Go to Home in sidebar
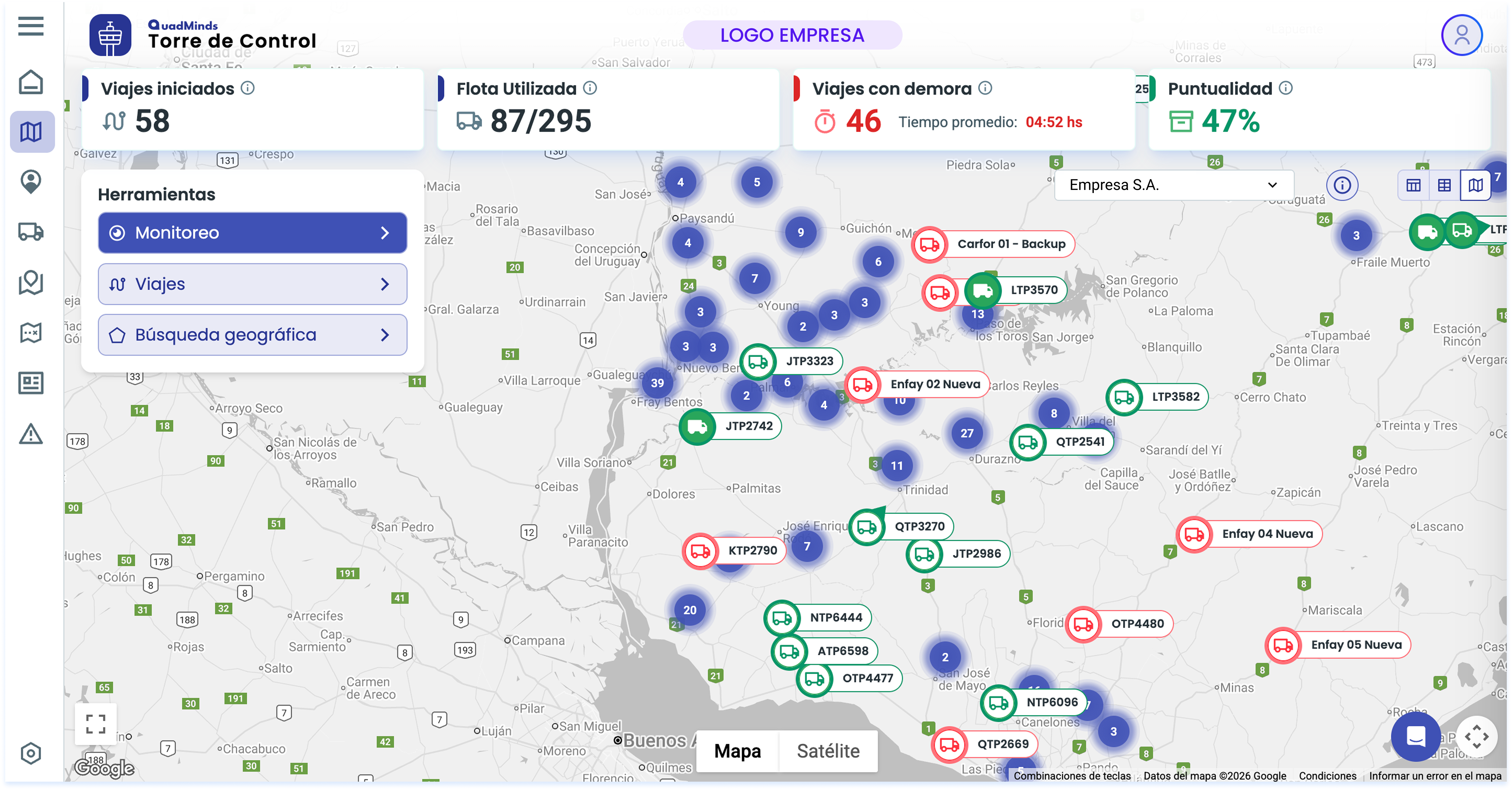Screen dimensions: 1512x790 click(31, 82)
